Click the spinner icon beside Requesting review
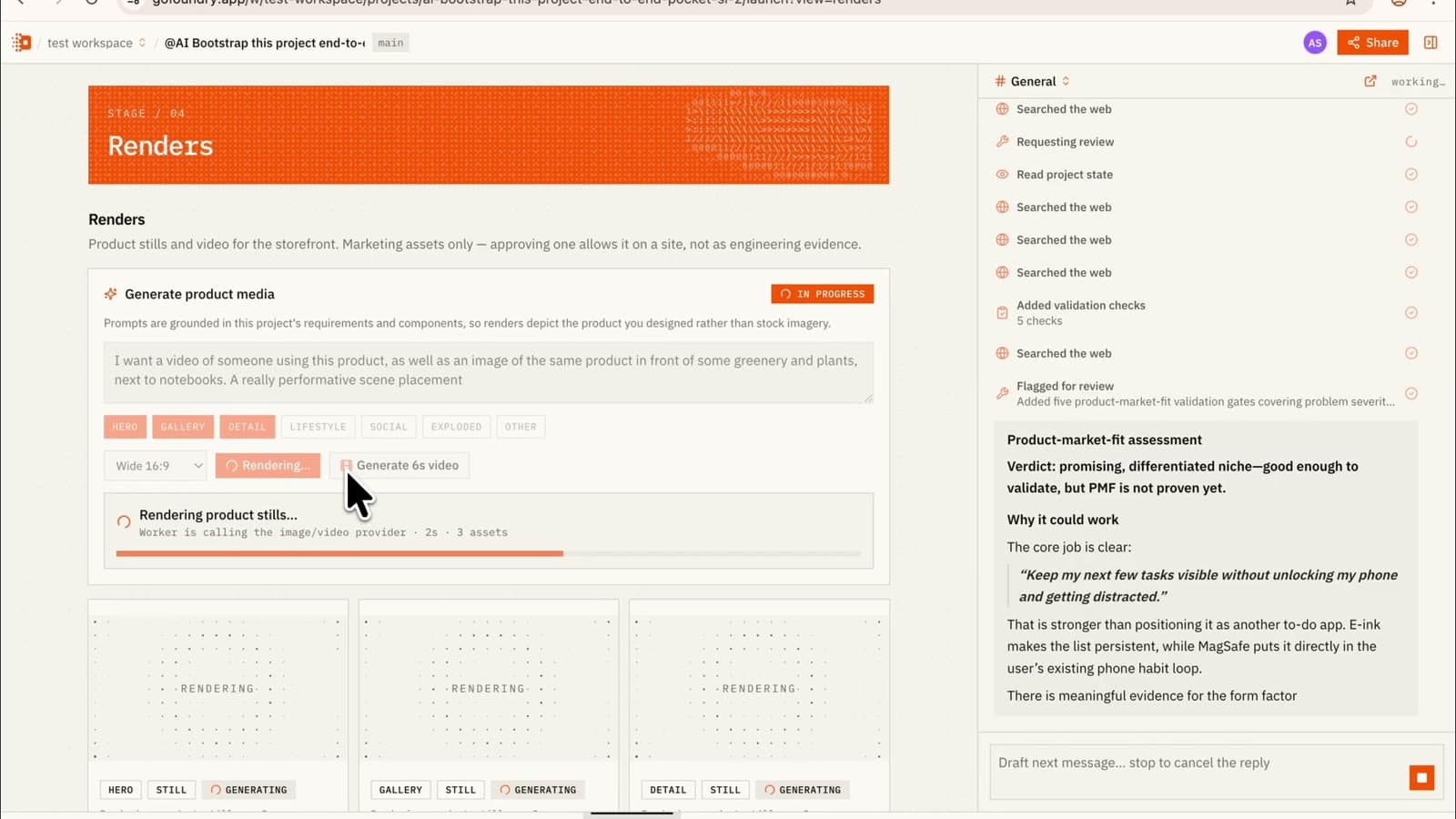 1411,142
